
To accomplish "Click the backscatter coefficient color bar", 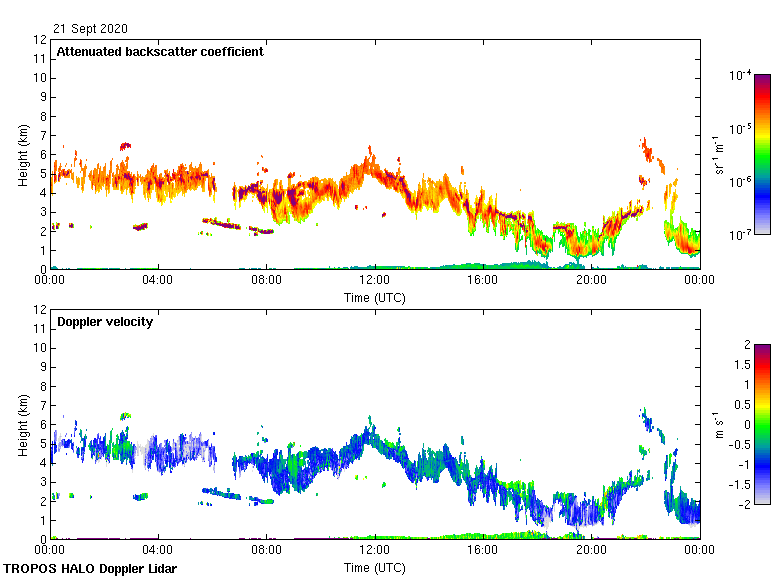I will tap(762, 154).
